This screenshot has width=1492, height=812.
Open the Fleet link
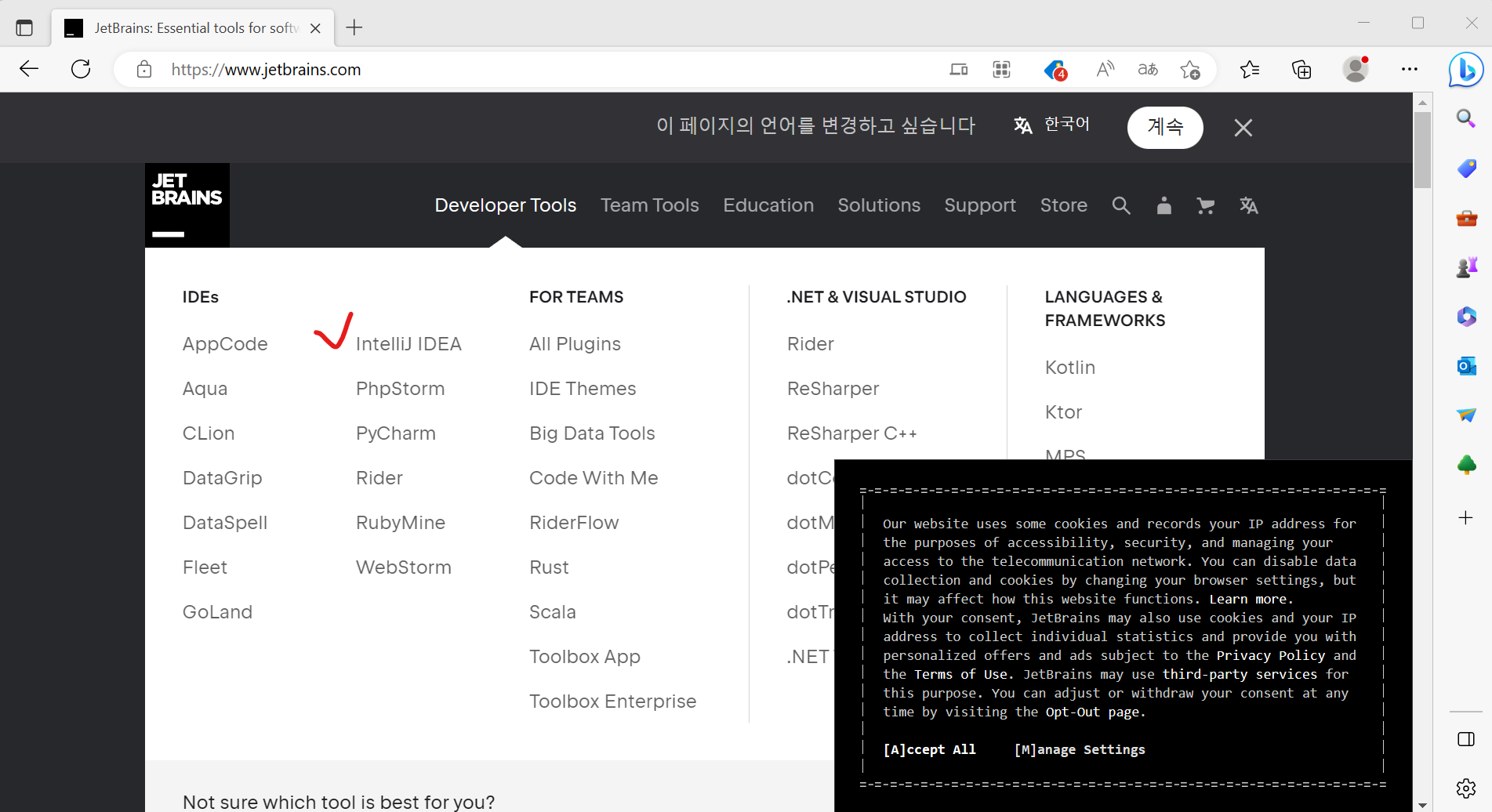[205, 567]
